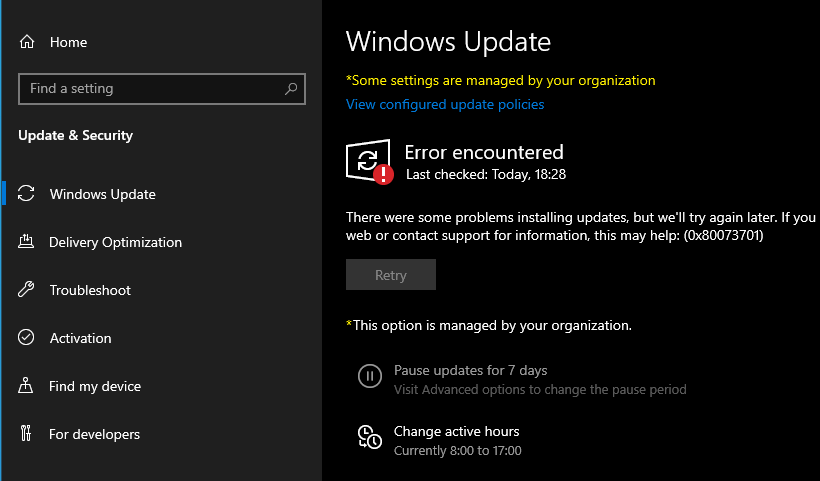Click the pause circle icon

370,376
